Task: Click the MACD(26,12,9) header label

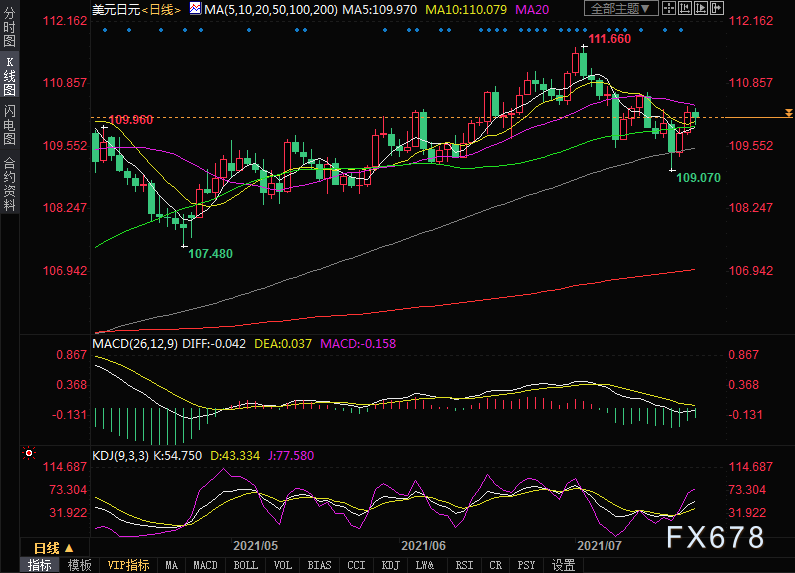Action: [135, 344]
